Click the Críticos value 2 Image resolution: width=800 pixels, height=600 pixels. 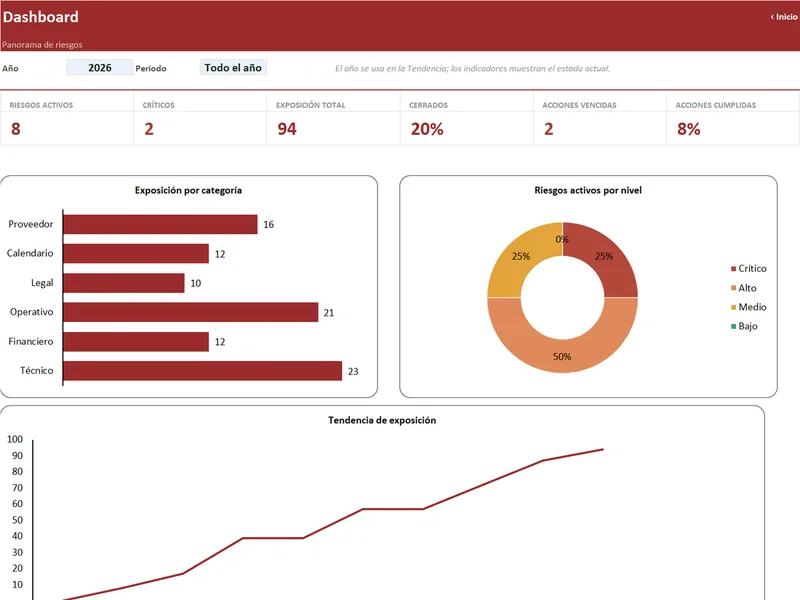(149, 129)
